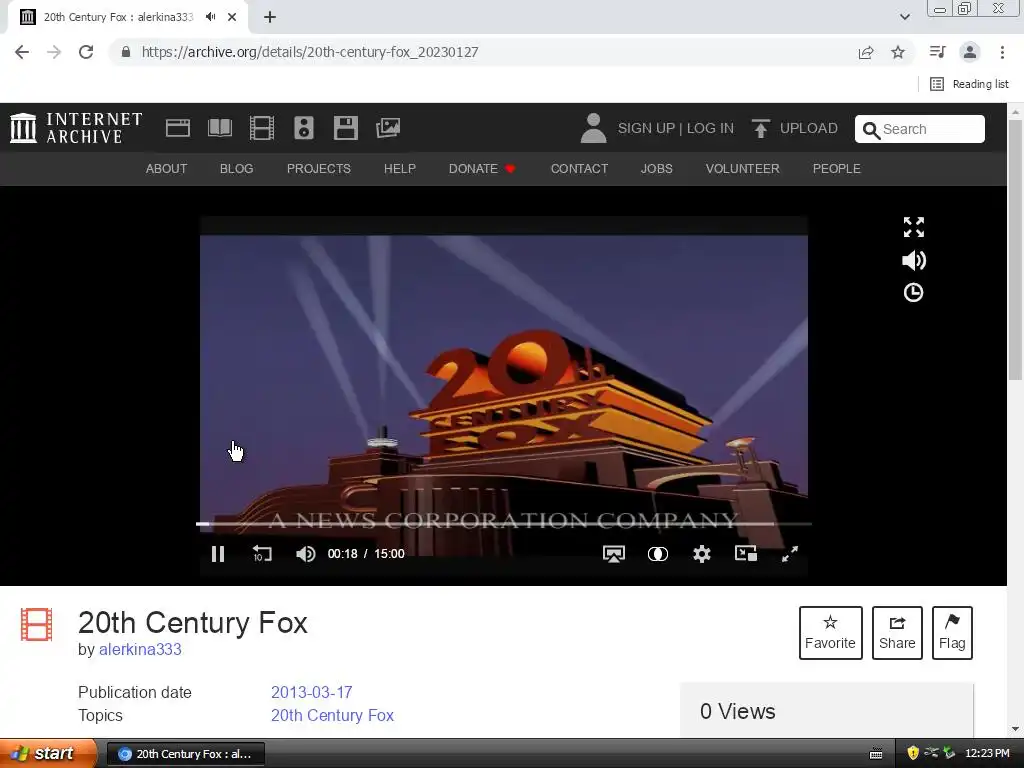
Task: Open the PROJECTS menu item
Action: point(319,168)
